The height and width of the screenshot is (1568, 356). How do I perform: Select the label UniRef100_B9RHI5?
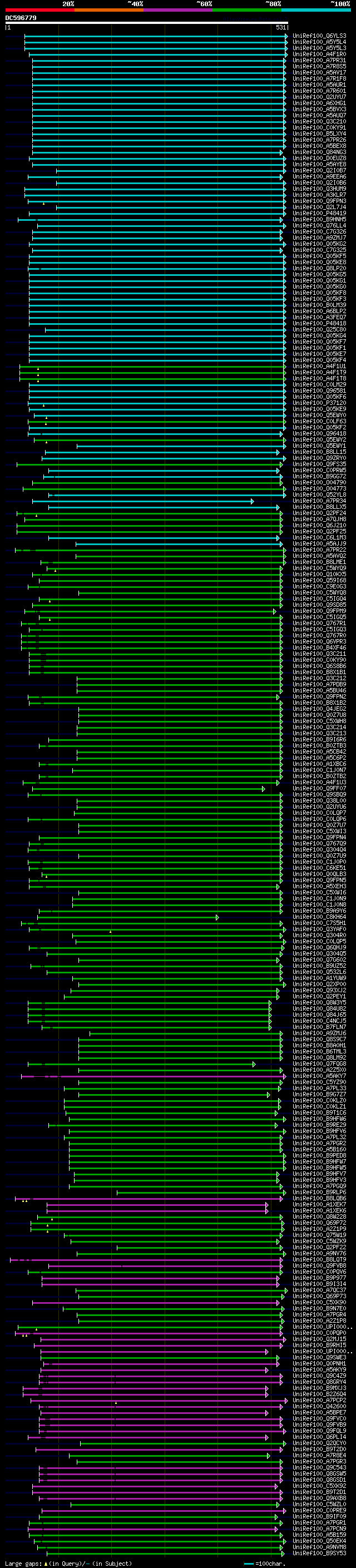tap(319, 1345)
